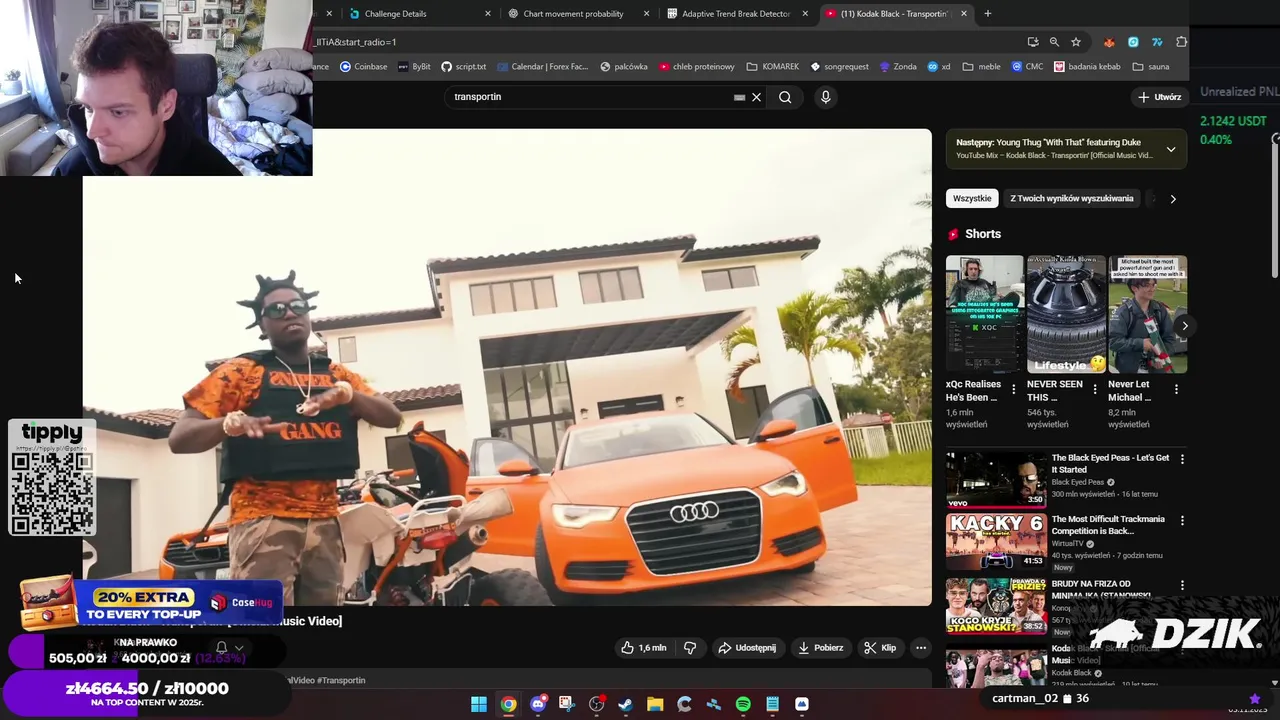1280x720 pixels.
Task: Clear the search text with the X icon
Action: point(757,97)
